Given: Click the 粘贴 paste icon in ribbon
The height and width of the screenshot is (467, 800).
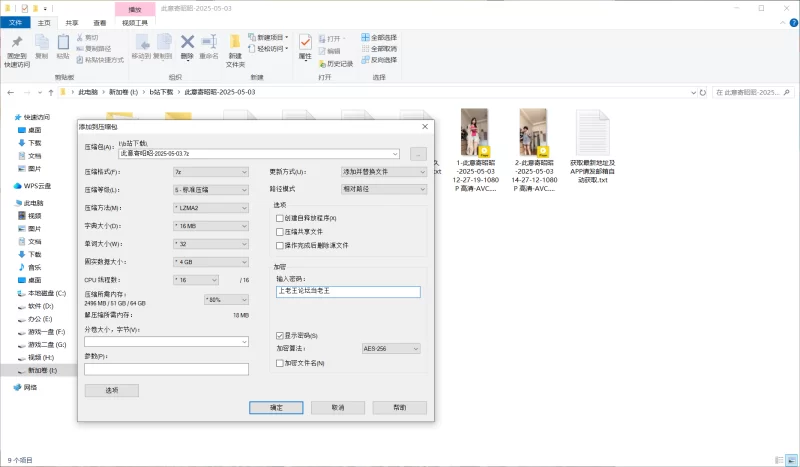Looking at the screenshot, I should click(x=63, y=42).
